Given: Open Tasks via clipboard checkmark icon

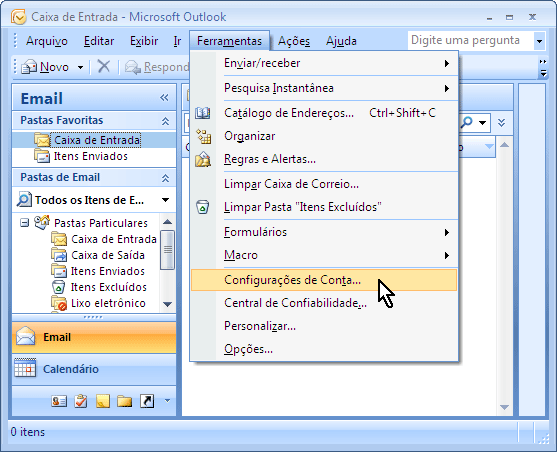Looking at the screenshot, I should 81,402.
